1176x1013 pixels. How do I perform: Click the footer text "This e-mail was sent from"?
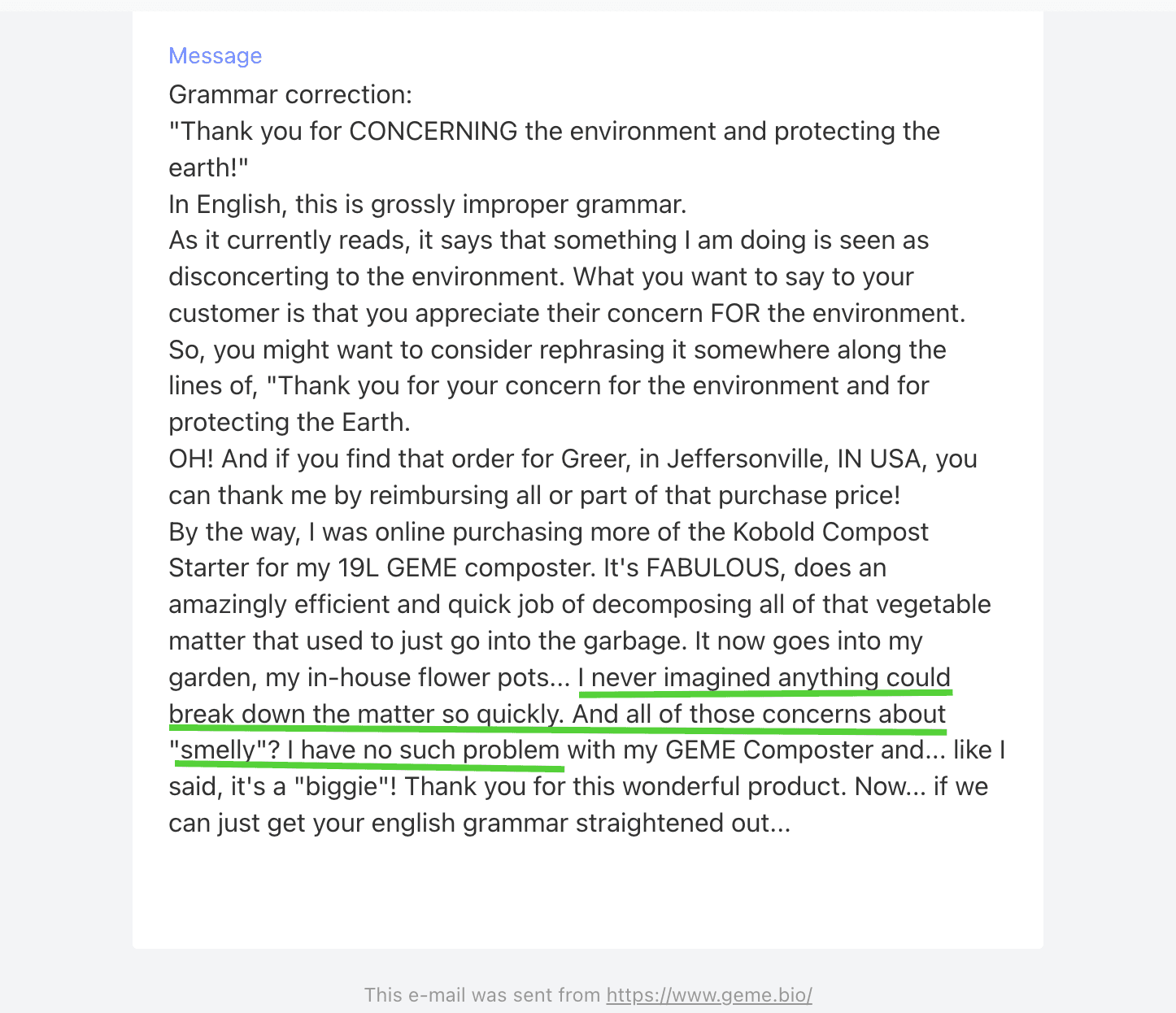[482, 995]
